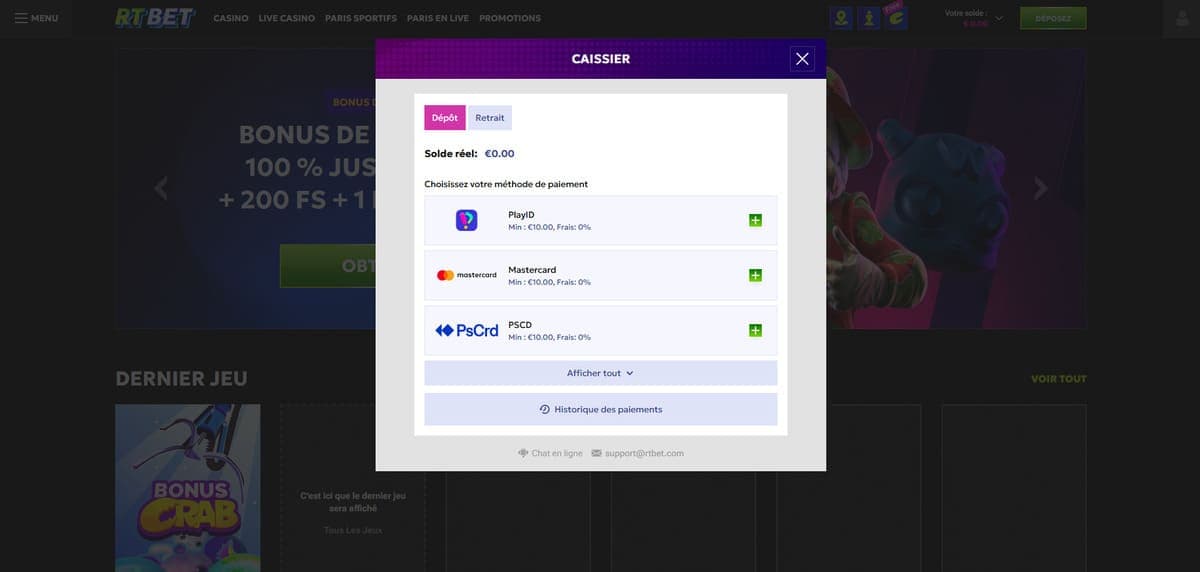Click the Mastercard method name
The width and height of the screenshot is (1200, 572).
532,270
